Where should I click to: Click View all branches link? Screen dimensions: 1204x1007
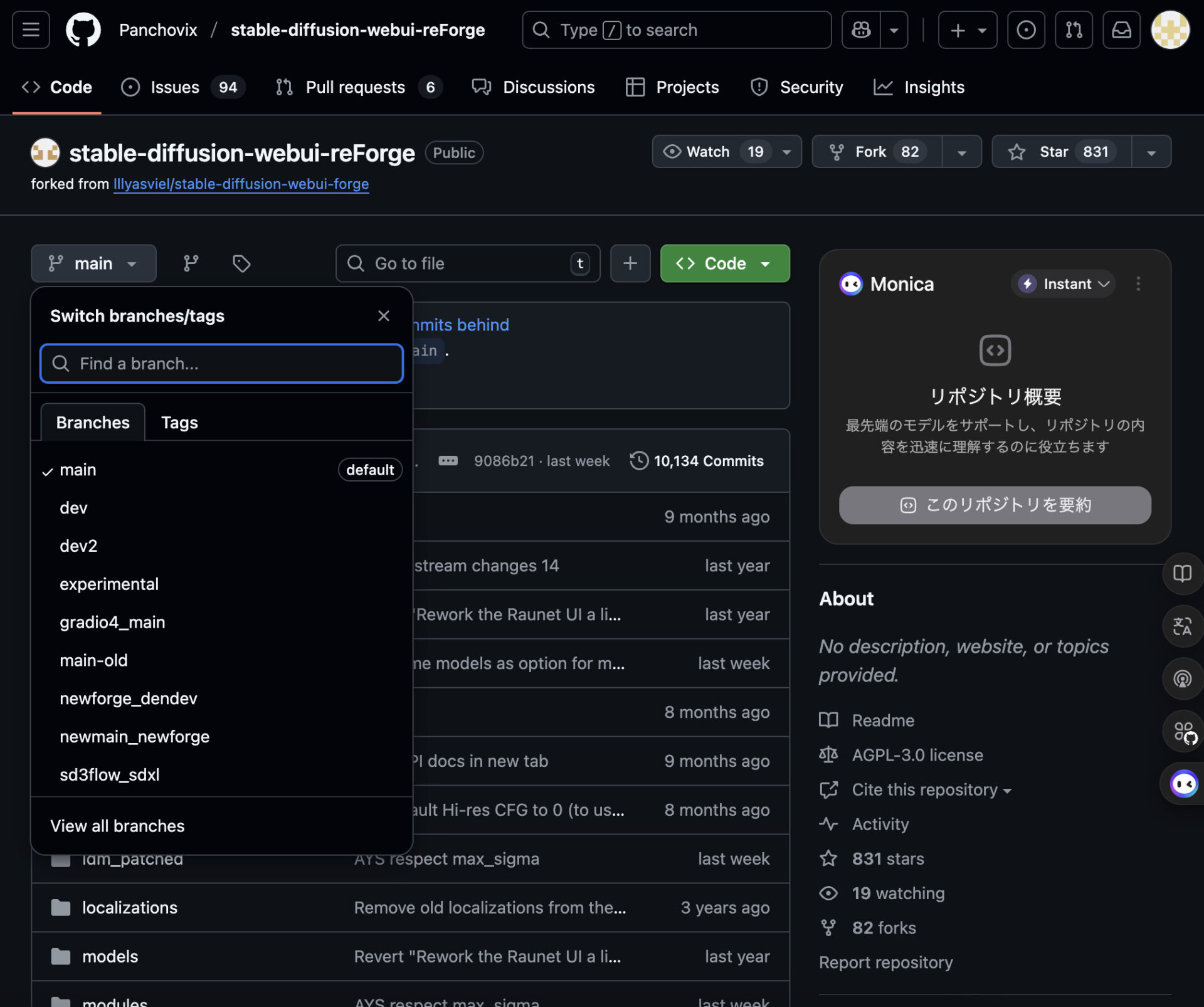tap(117, 826)
